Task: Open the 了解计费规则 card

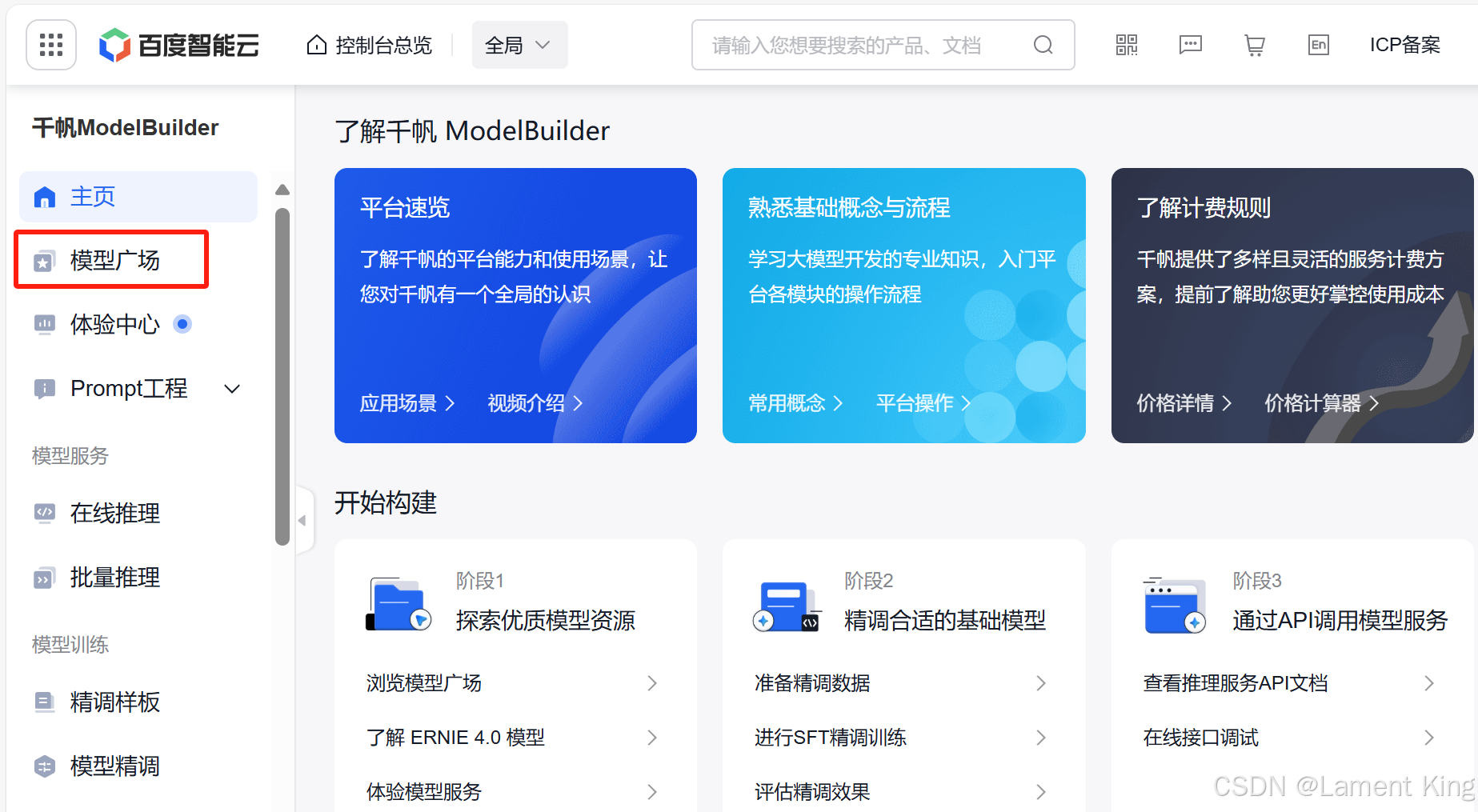Action: tap(1292, 305)
